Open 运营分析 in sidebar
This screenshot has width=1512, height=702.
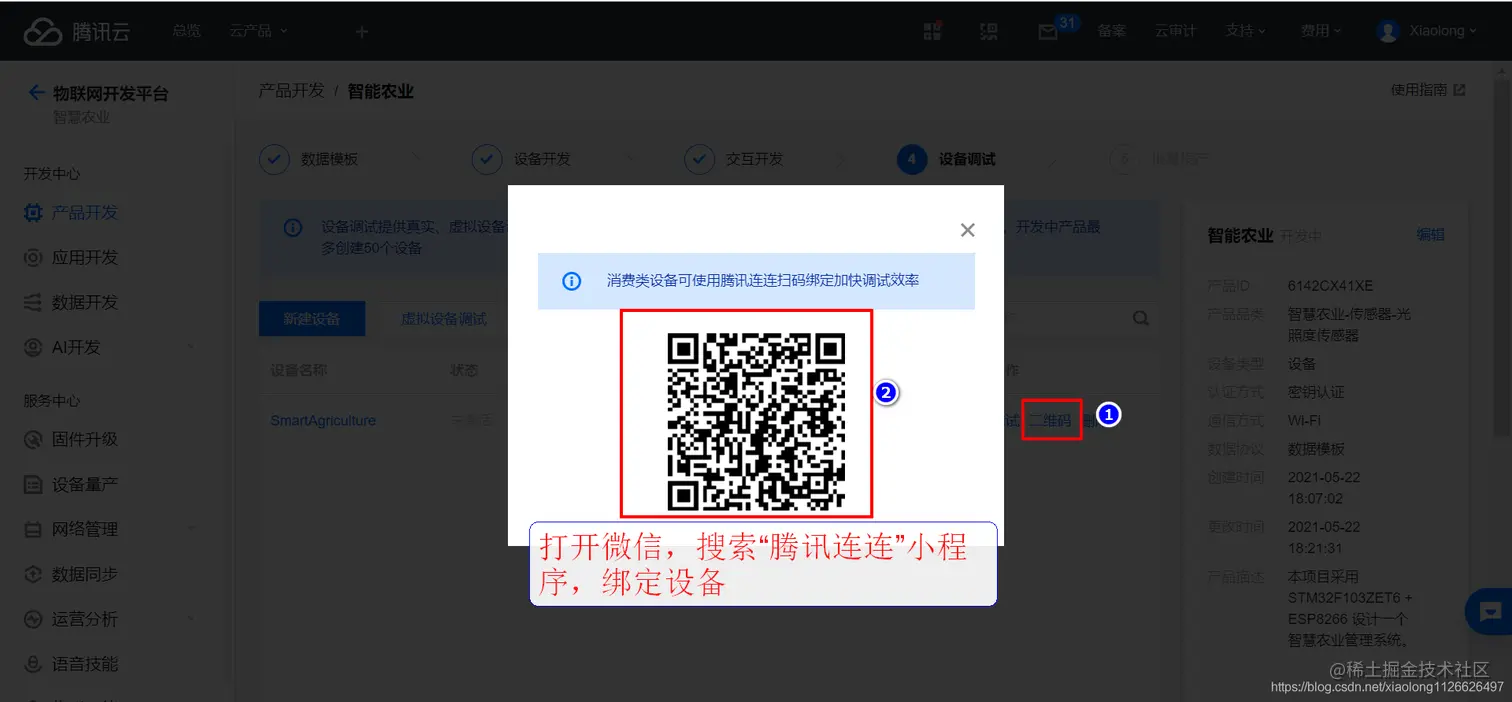(85, 619)
